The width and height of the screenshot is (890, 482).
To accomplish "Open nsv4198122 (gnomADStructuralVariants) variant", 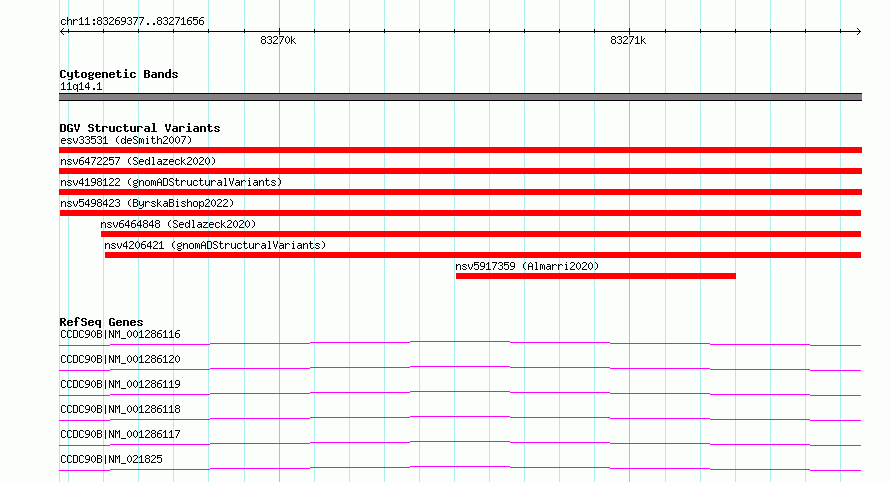I will point(171,182).
